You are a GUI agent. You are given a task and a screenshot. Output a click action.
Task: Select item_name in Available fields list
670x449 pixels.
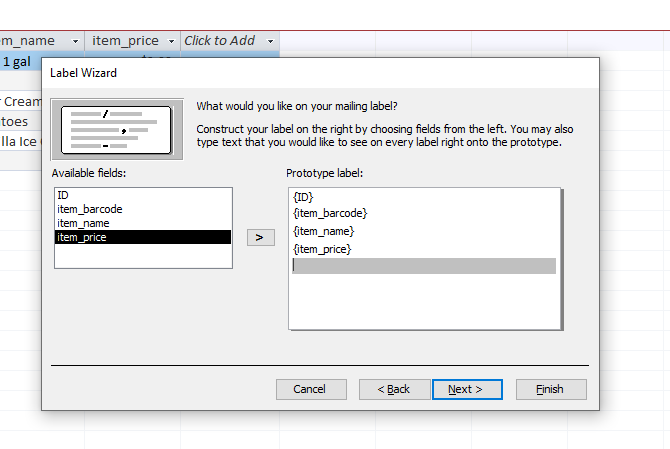(x=143, y=223)
